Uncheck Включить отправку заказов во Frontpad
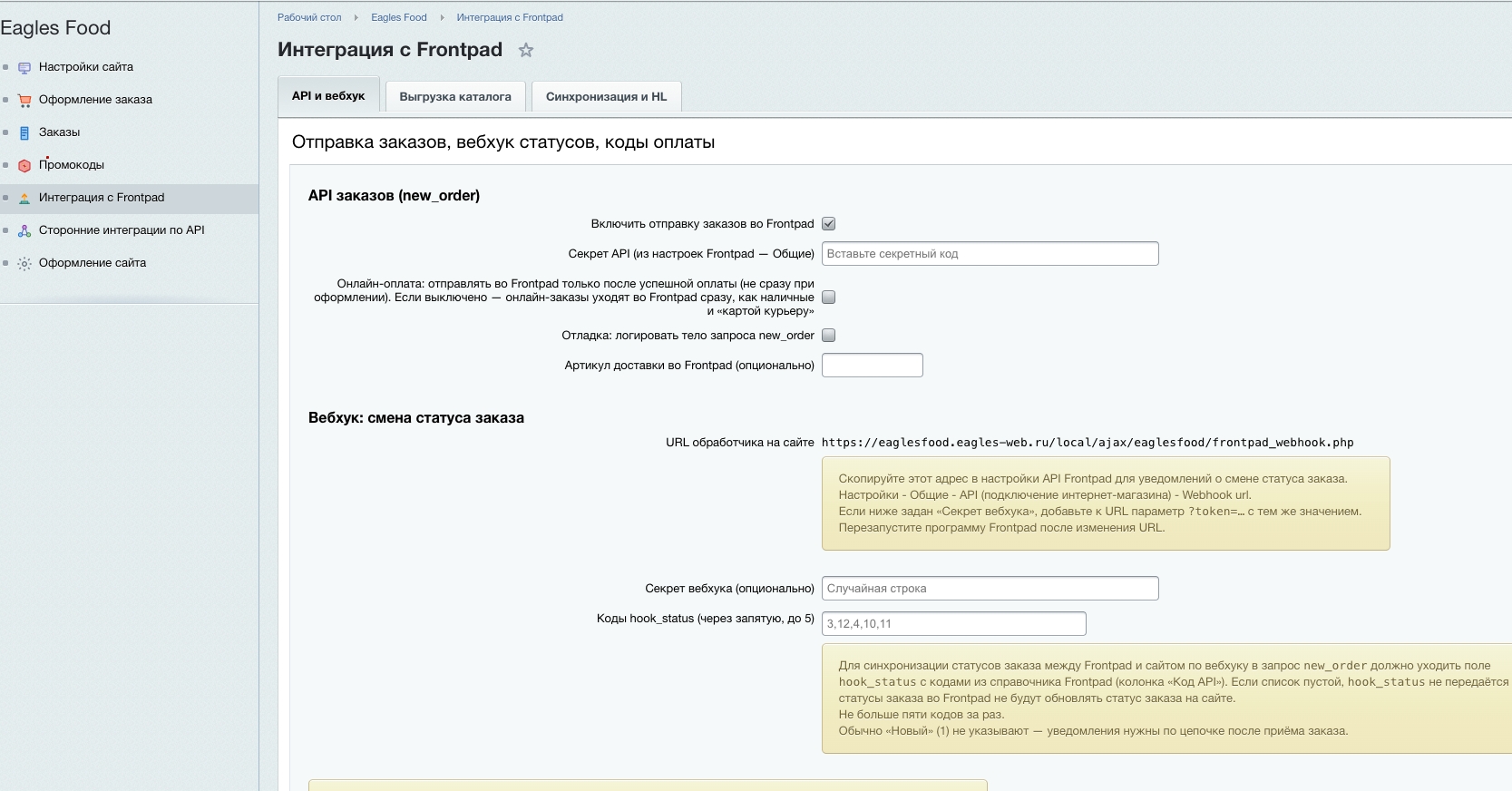The width and height of the screenshot is (1512, 791). (x=828, y=224)
